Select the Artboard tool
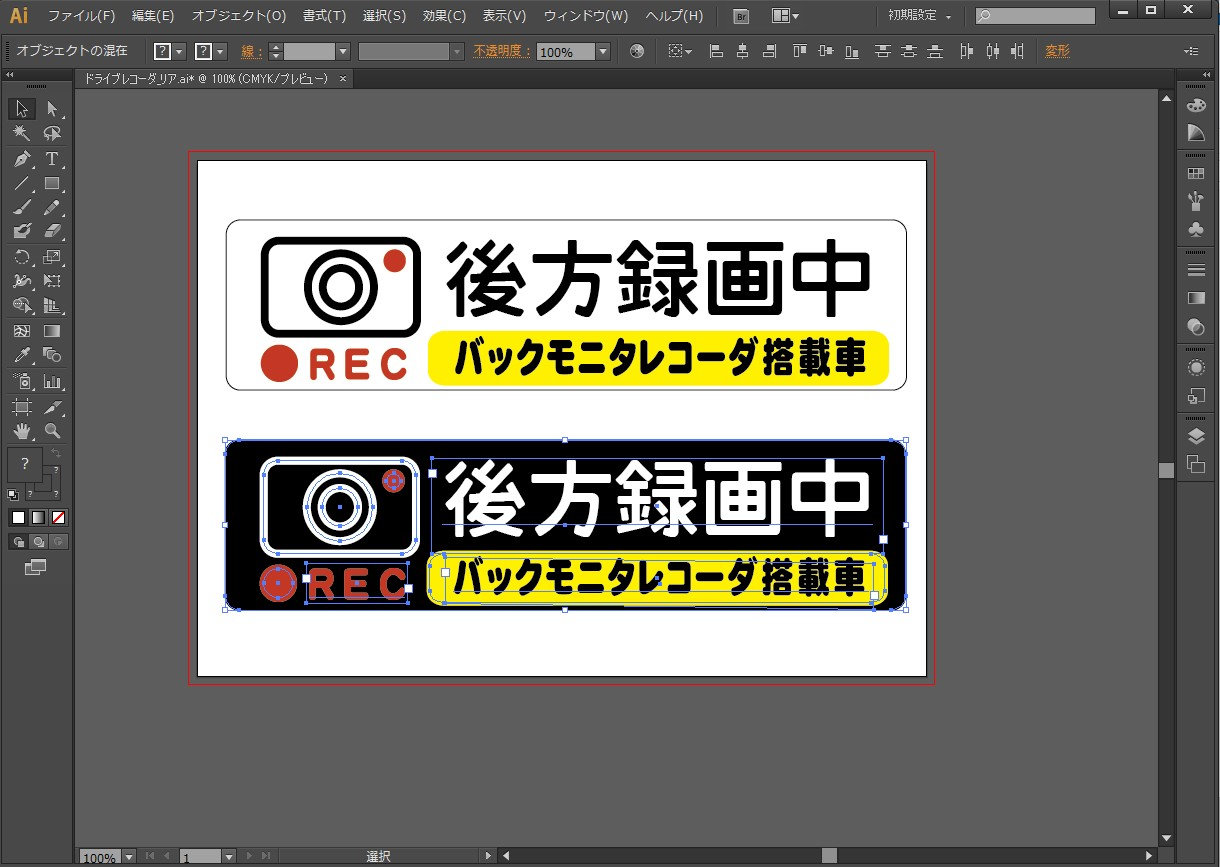Viewport: 1220px width, 867px height. pos(22,406)
